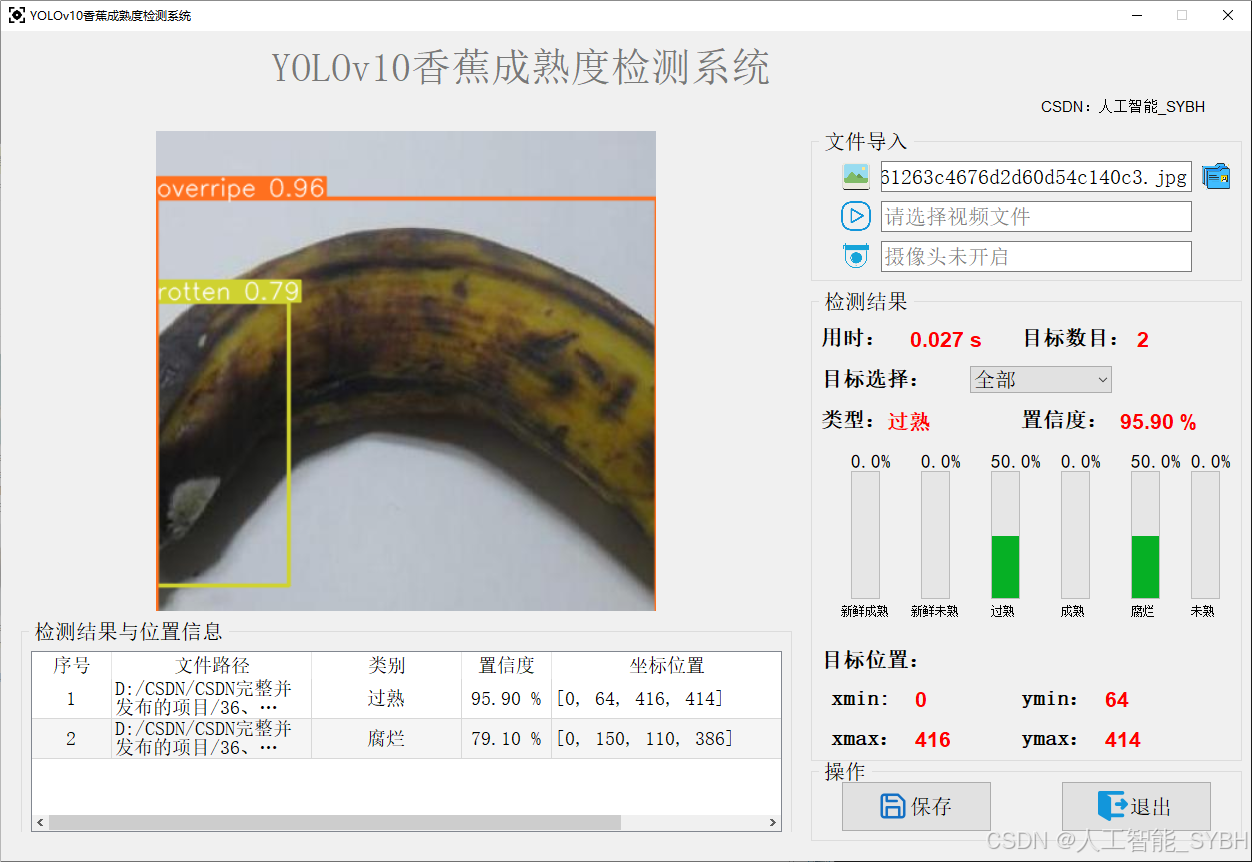Click file path cell in row 1
The width and height of the screenshot is (1252, 862).
pyautogui.click(x=212, y=698)
